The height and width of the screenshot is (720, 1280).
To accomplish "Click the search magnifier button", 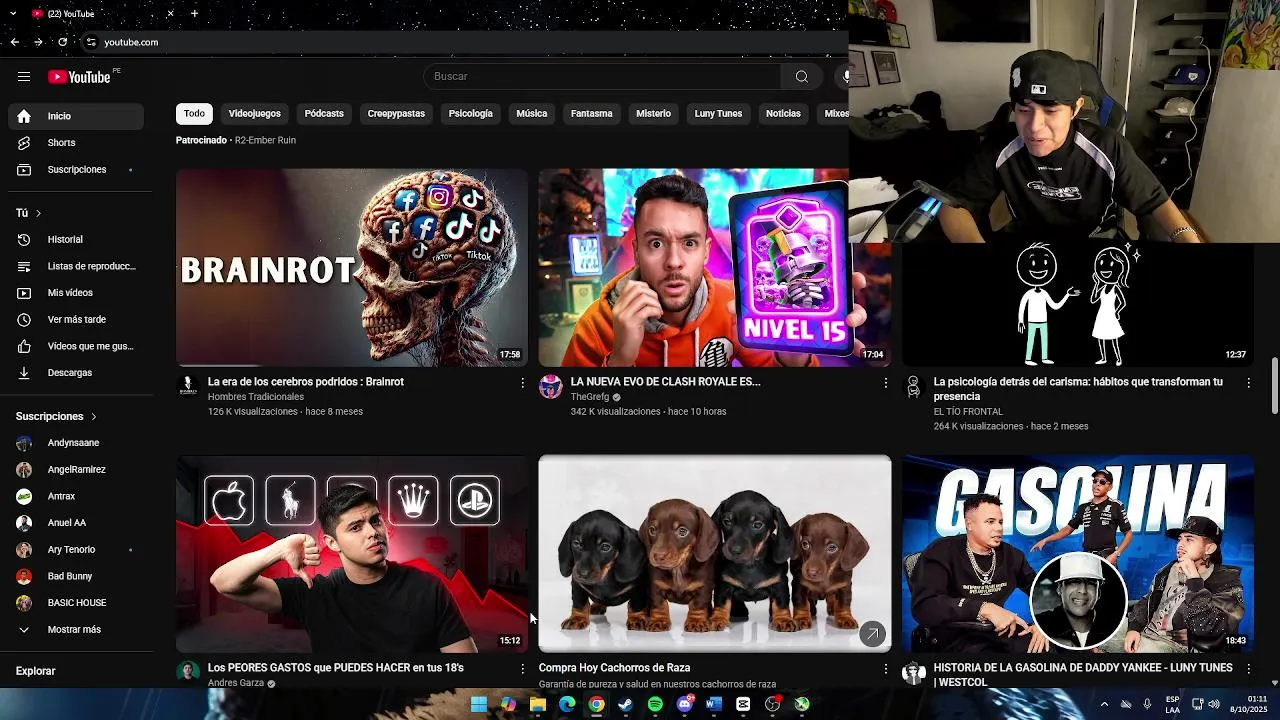I will click(801, 77).
